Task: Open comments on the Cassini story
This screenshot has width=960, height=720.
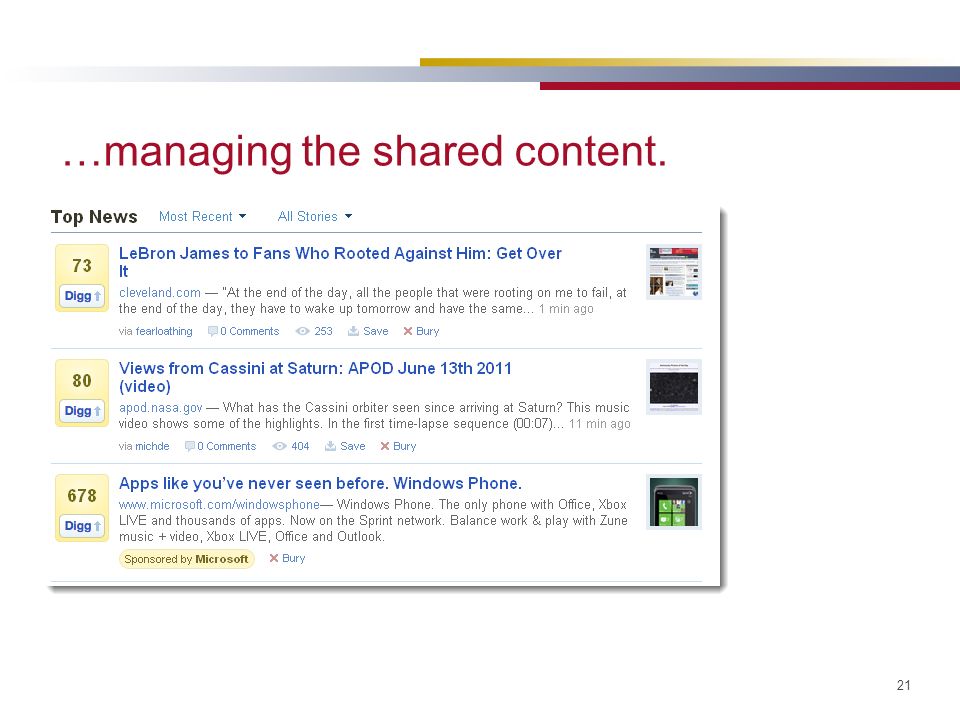Action: coord(220,446)
